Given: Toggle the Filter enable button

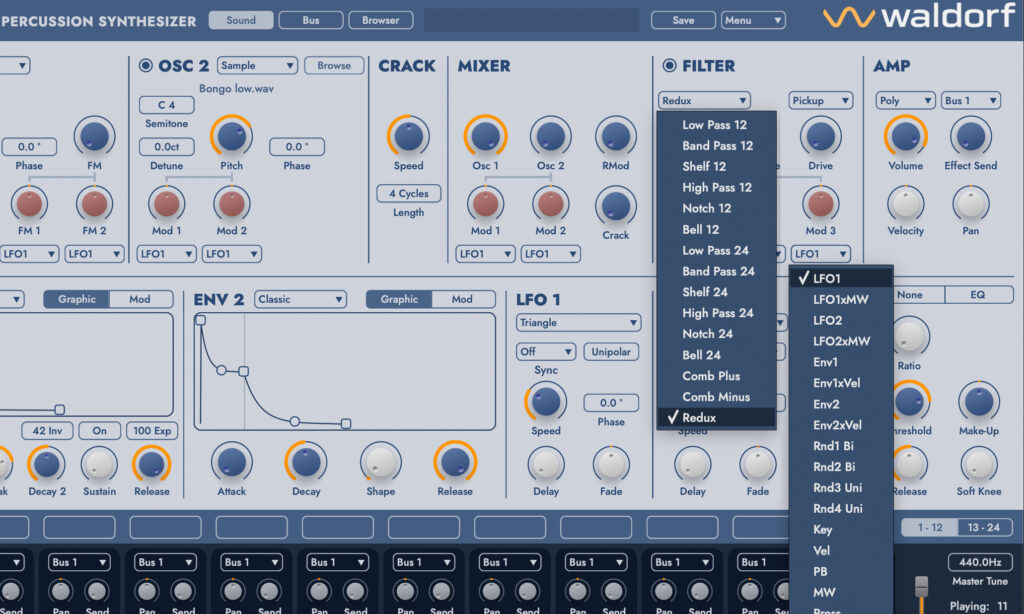Looking at the screenshot, I should pyautogui.click(x=669, y=66).
